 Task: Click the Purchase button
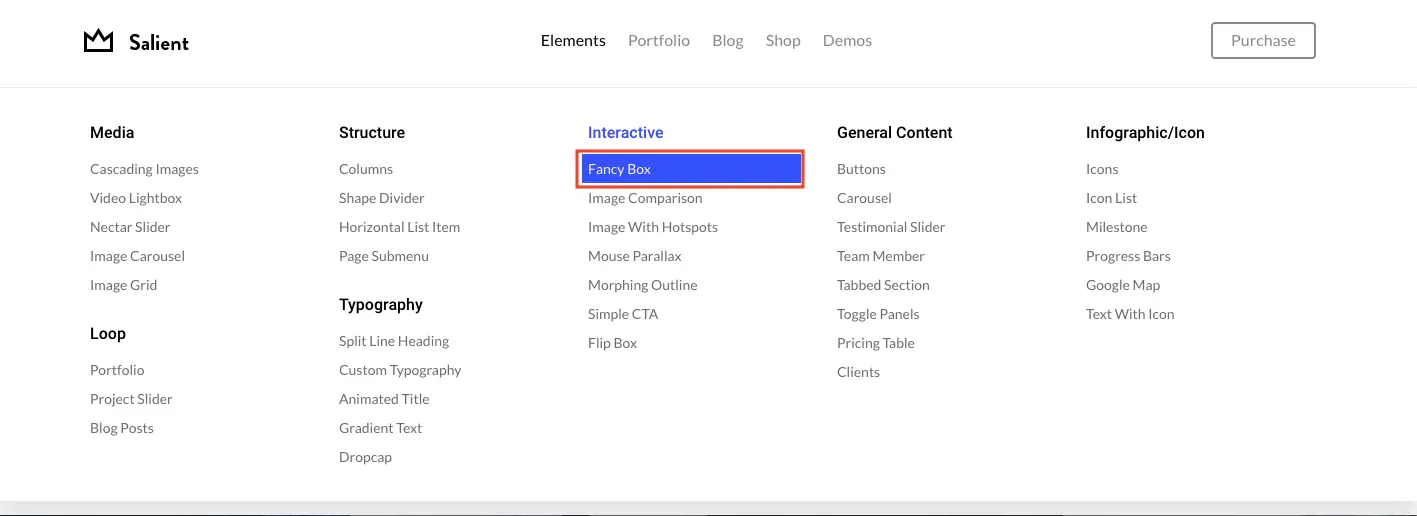point(1263,41)
